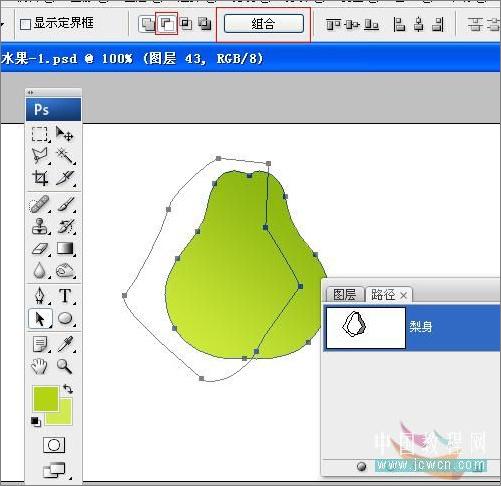Screen dimensions: 501x486
Task: Open the foreground color swatch
Action: coord(46,398)
